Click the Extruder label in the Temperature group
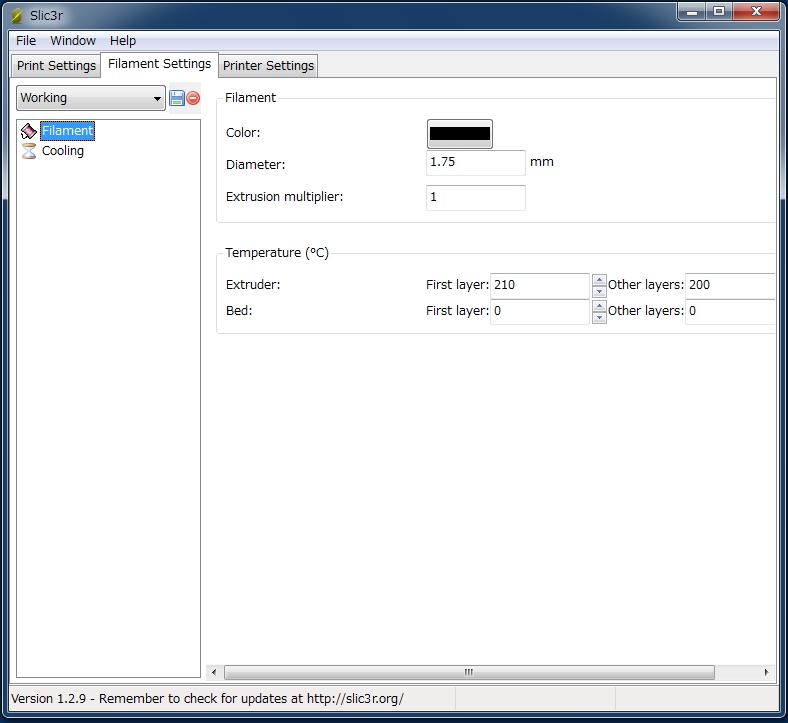The image size is (788, 723). pyautogui.click(x=253, y=285)
